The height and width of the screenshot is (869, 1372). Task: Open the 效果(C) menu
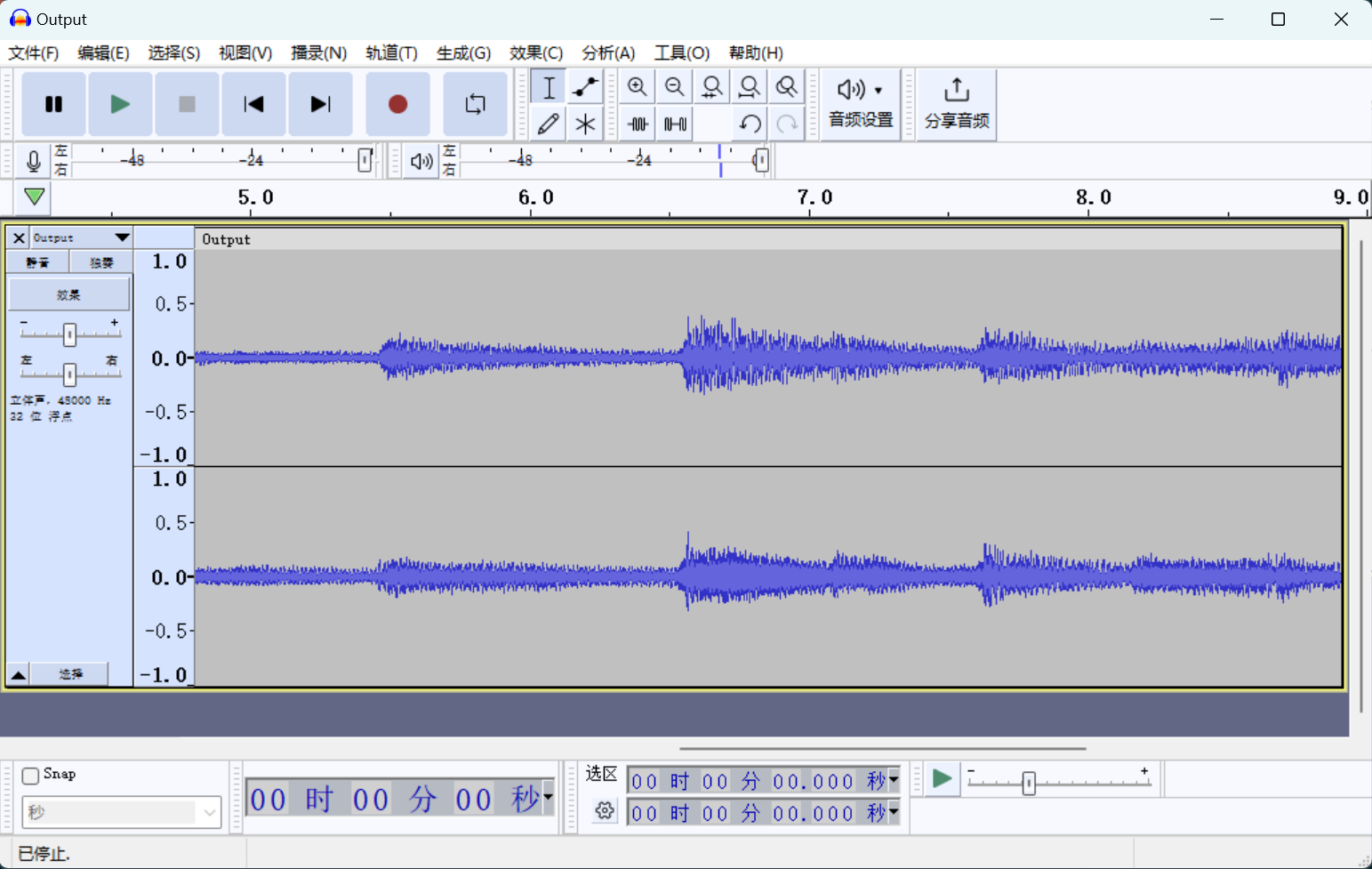(x=535, y=52)
